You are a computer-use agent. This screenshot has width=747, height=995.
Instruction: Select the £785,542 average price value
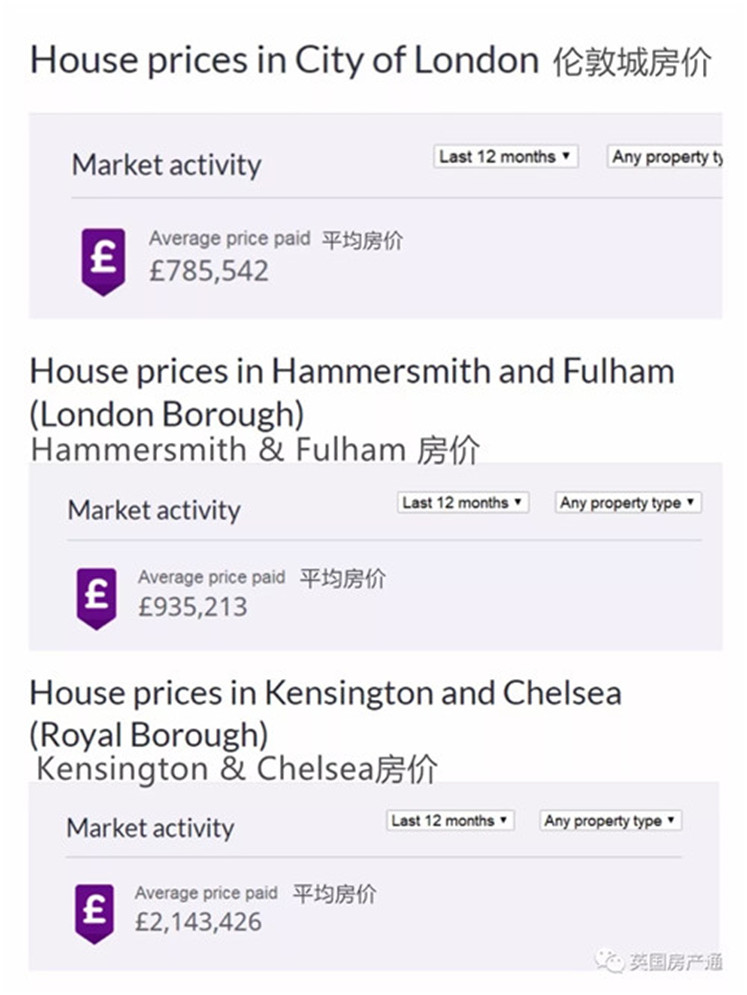click(209, 271)
